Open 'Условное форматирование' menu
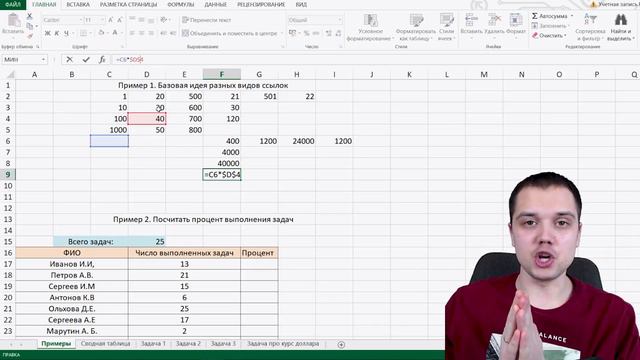Viewport: 640px width, 360px height. 370,27
